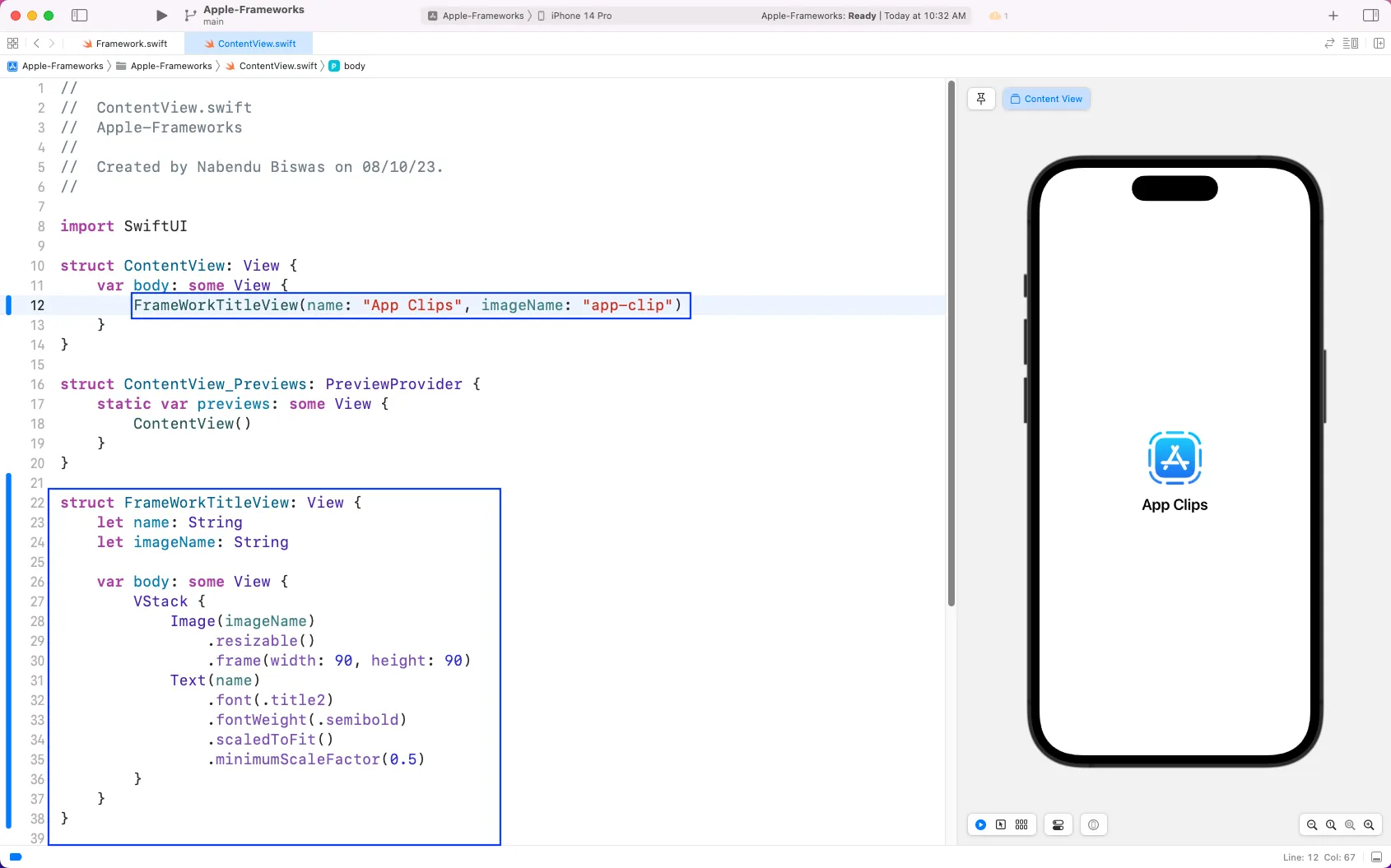
Task: Zoom preview canvas to 100%
Action: tap(1331, 824)
